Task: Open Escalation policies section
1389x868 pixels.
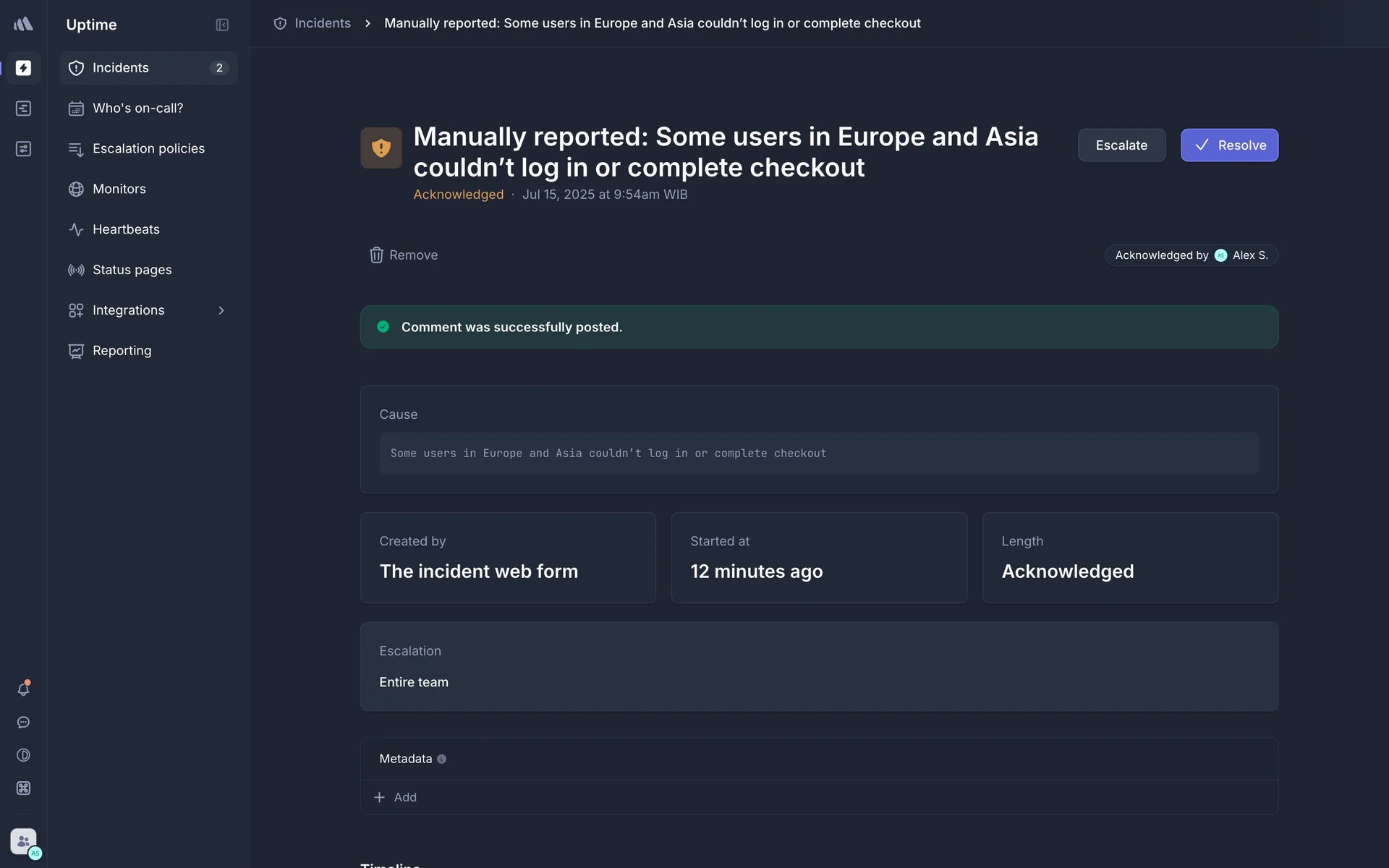Action: coord(148,149)
